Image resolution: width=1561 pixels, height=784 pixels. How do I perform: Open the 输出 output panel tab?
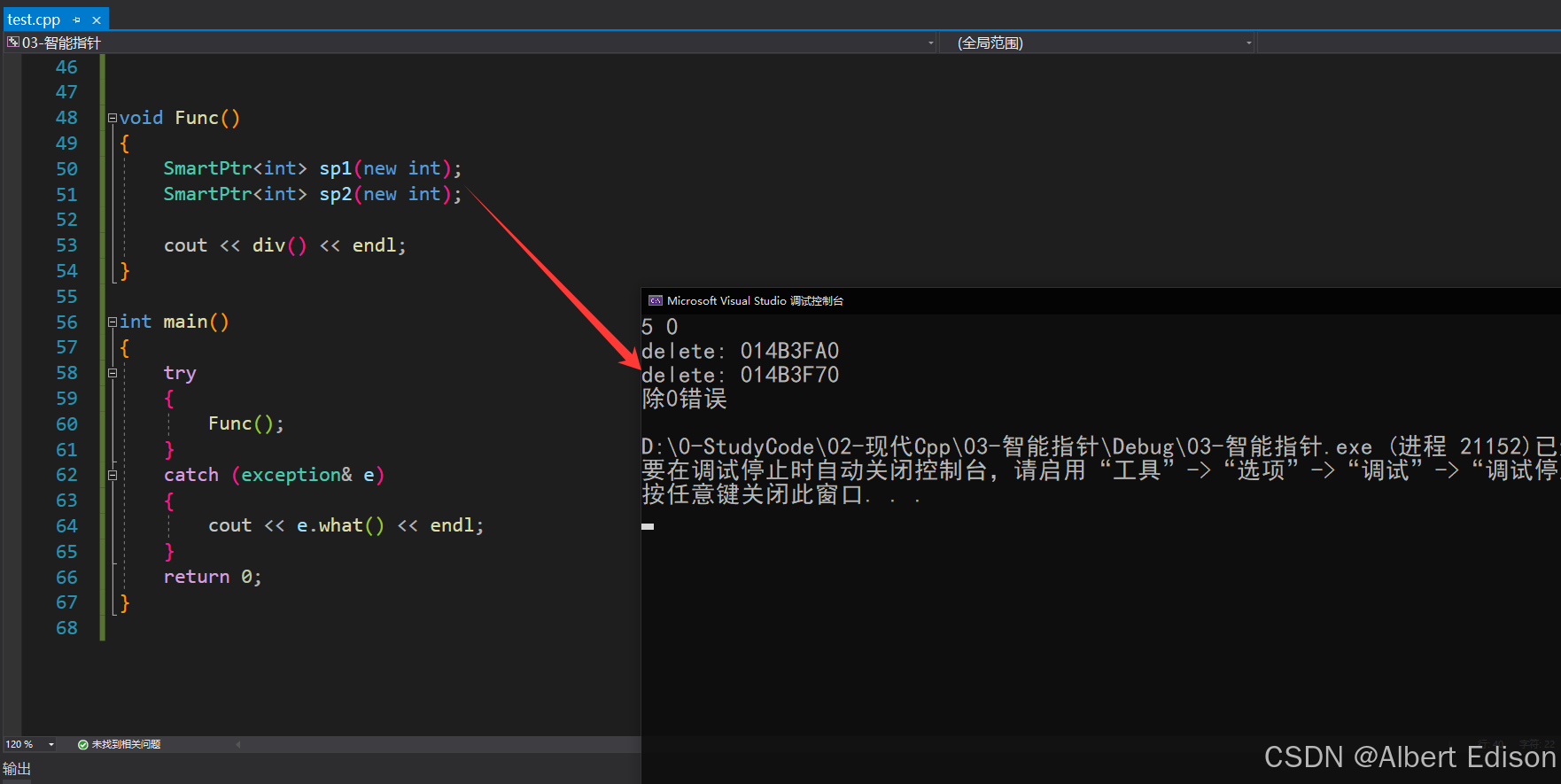(17, 768)
